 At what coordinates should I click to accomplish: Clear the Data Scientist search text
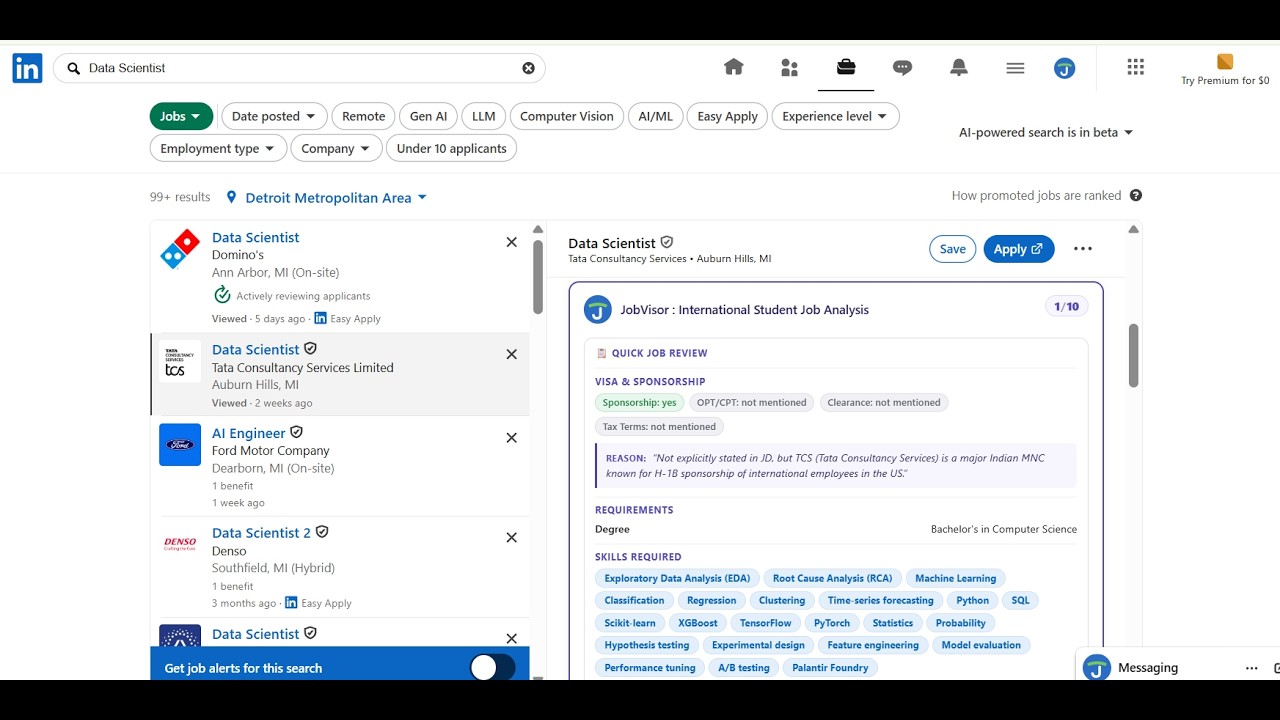click(x=528, y=68)
